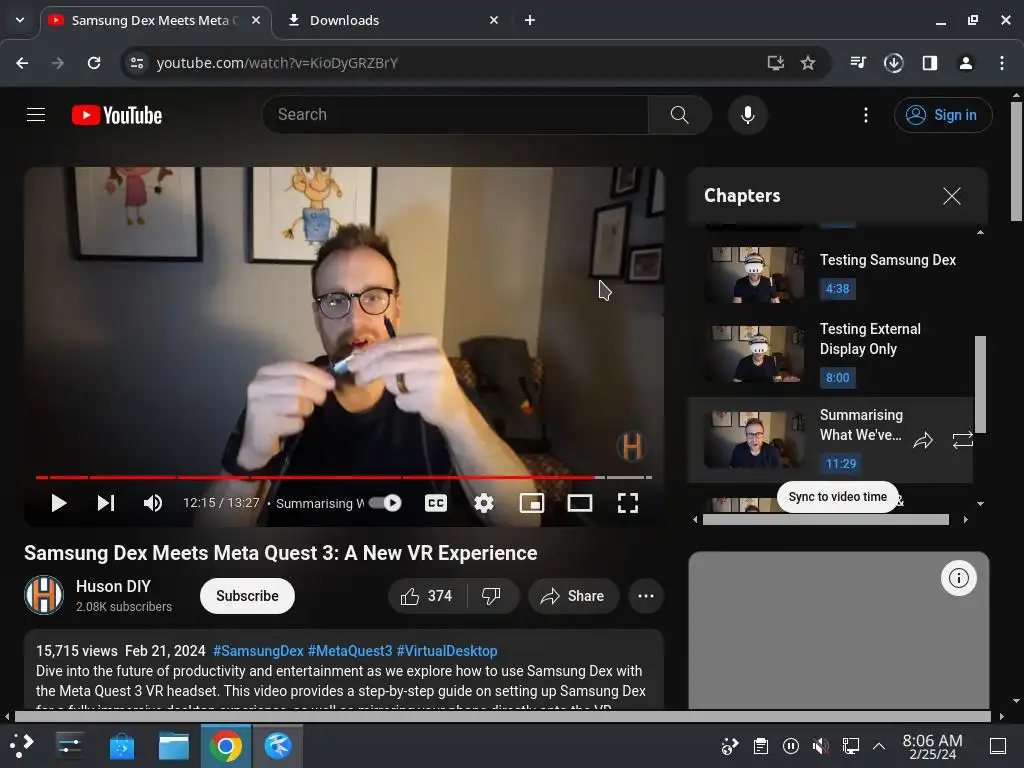Click the Chapters vertical scrollbar thumb
Screen dimensions: 1024x768
[980, 384]
